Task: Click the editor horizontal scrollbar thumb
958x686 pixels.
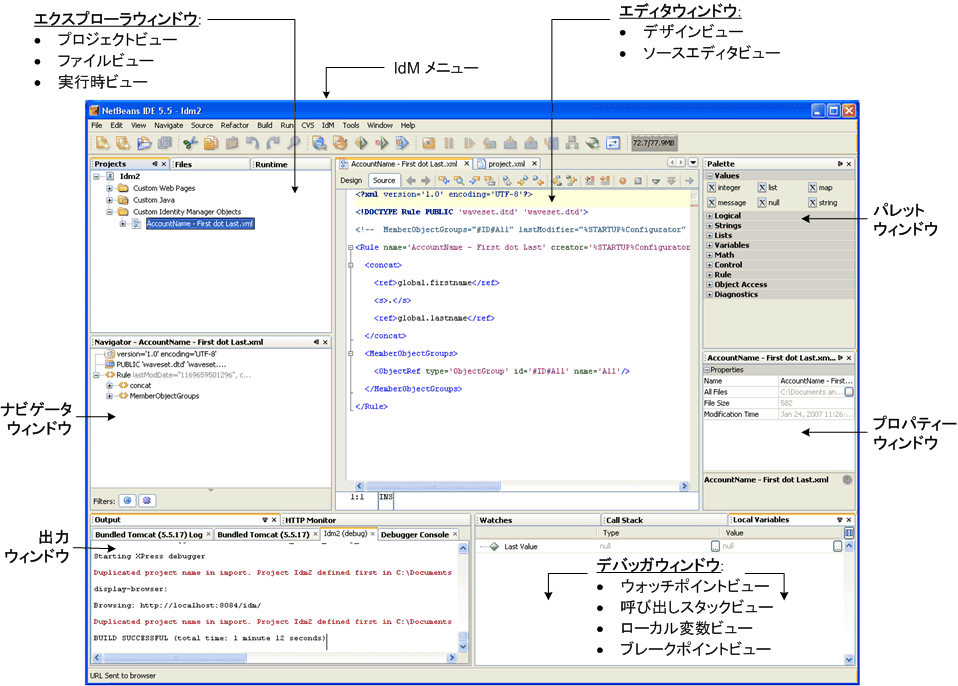Action: (433, 486)
